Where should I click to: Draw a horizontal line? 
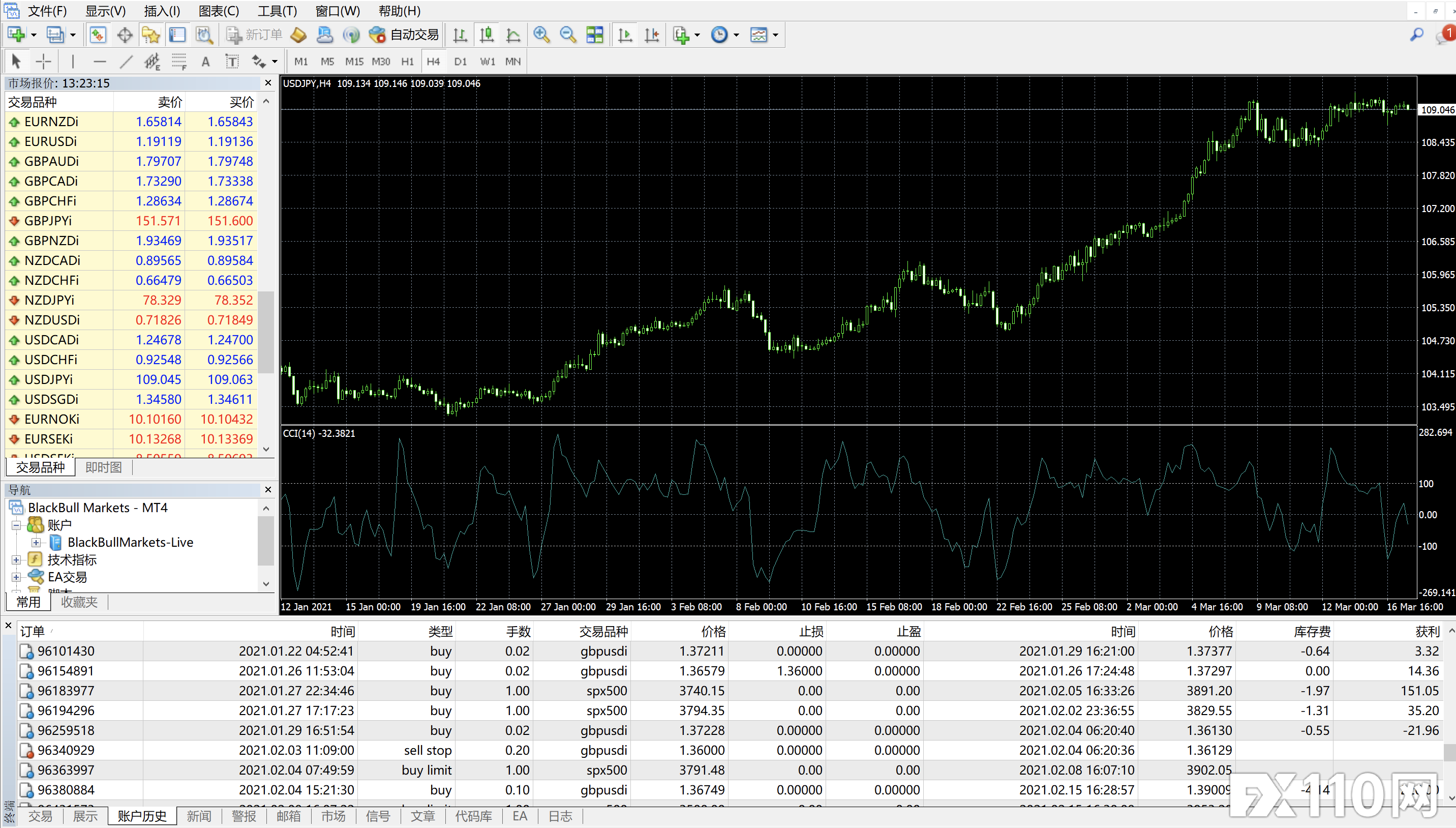100,62
